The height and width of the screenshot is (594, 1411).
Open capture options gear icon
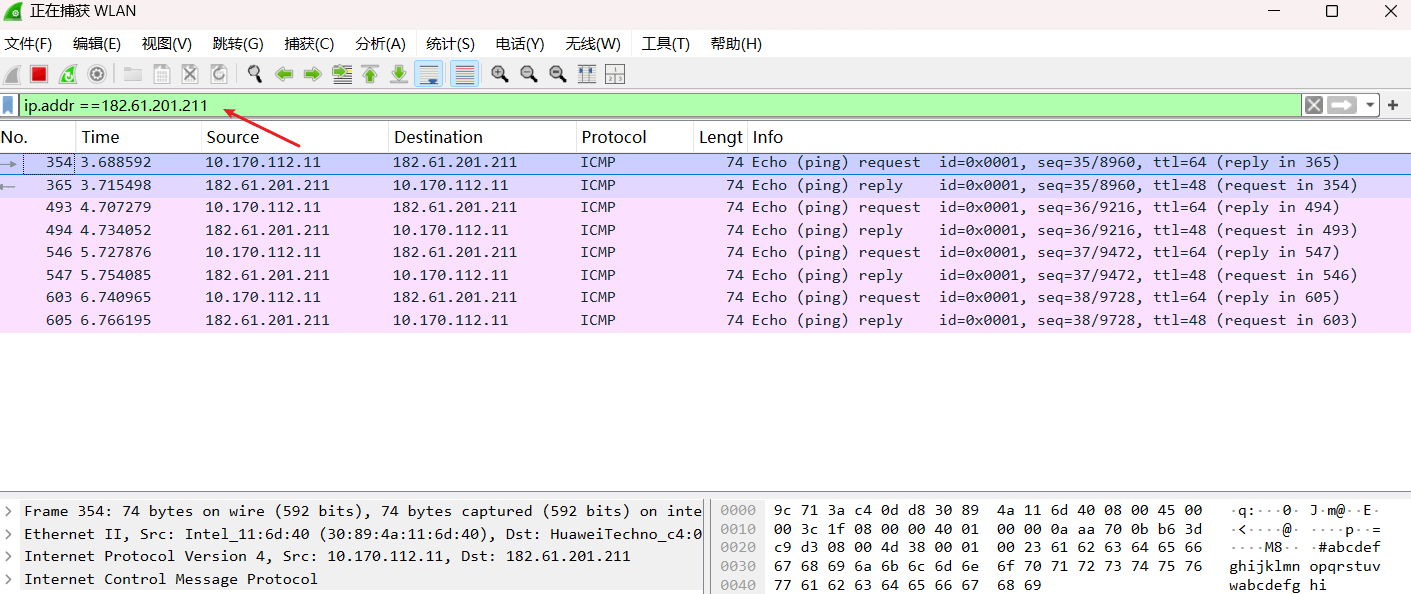tap(97, 74)
